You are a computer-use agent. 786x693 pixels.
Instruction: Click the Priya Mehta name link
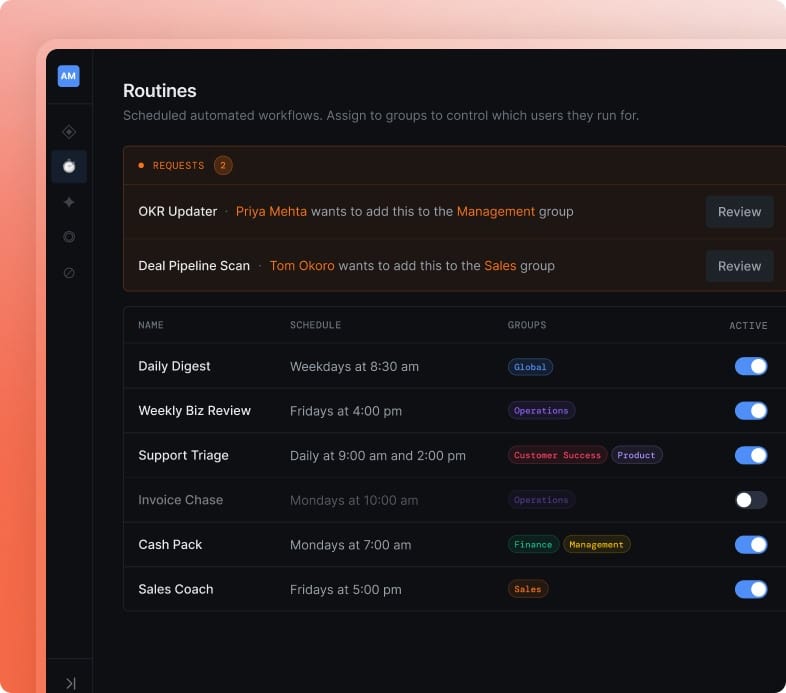coord(271,212)
